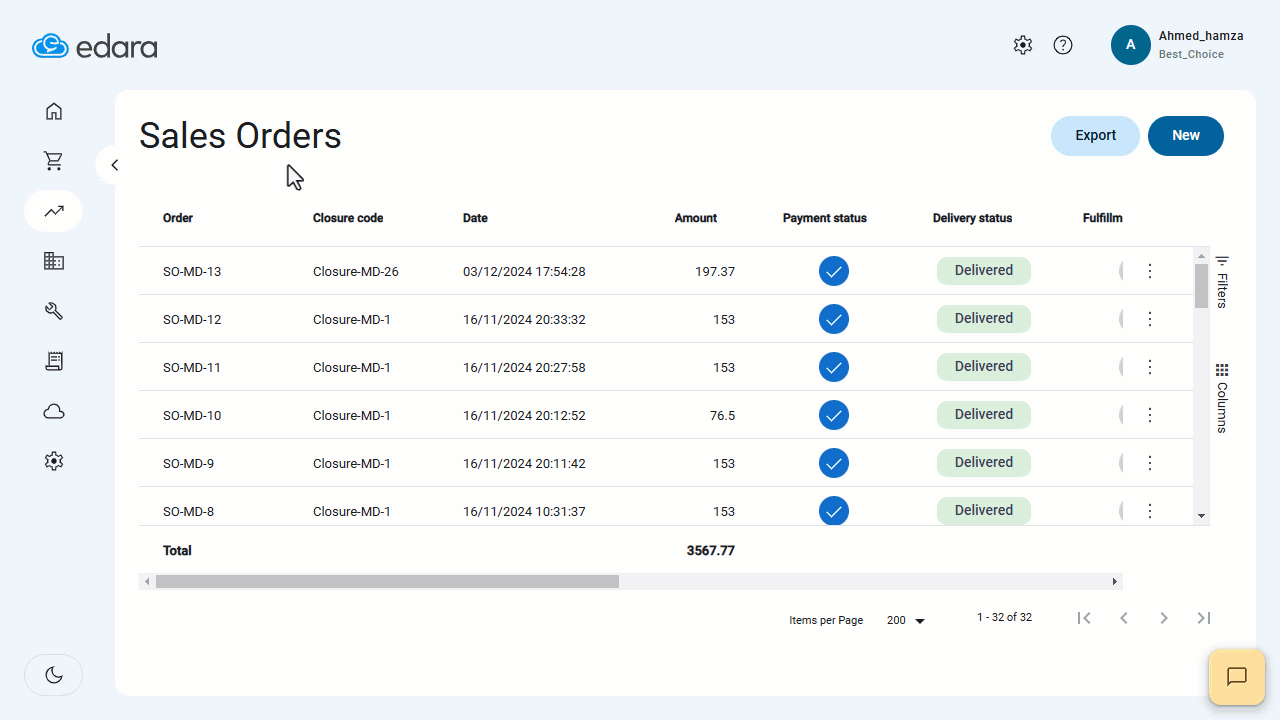Create a New sales order

tap(1186, 136)
